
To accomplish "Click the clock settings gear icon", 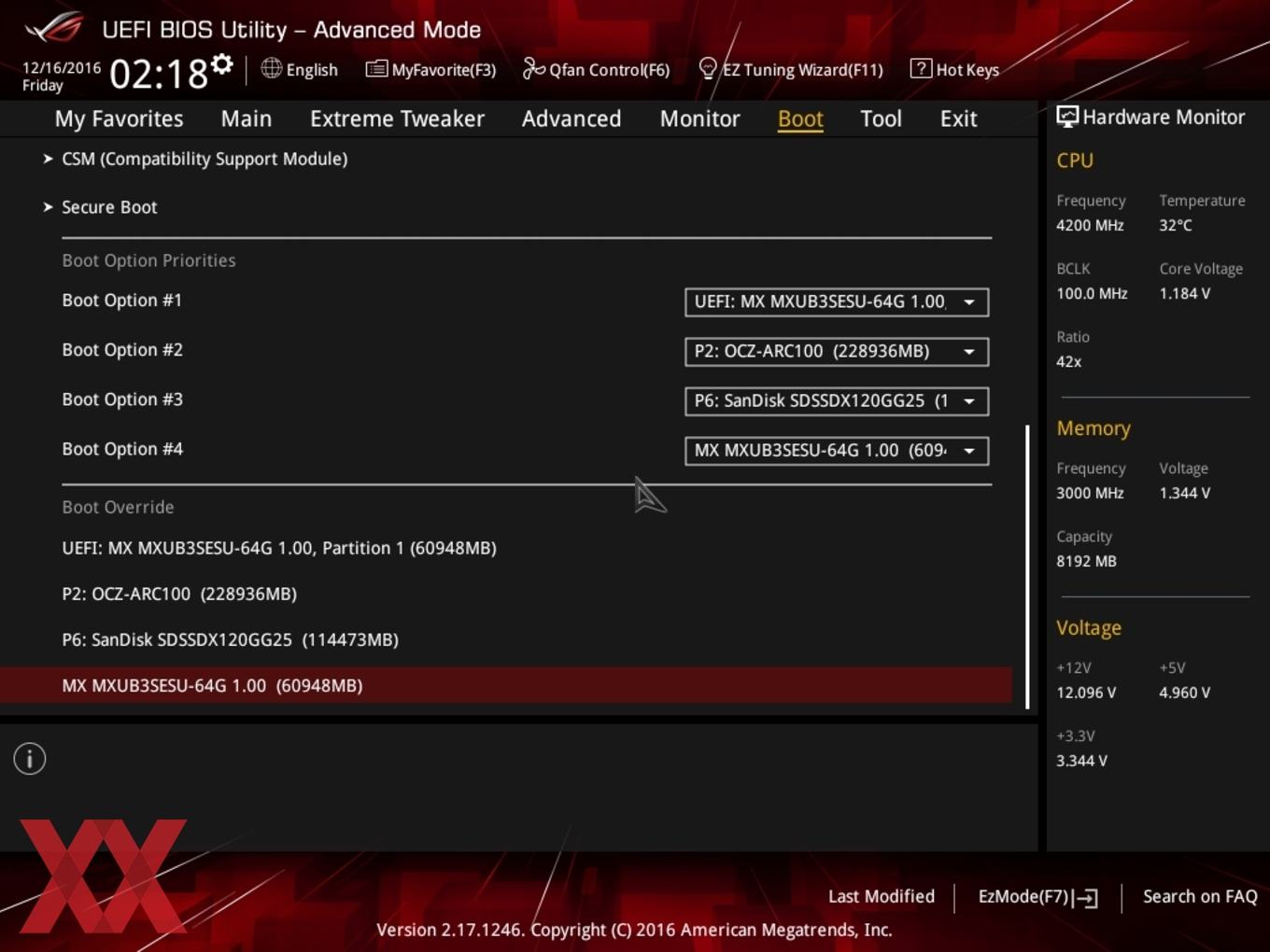I will tap(221, 64).
